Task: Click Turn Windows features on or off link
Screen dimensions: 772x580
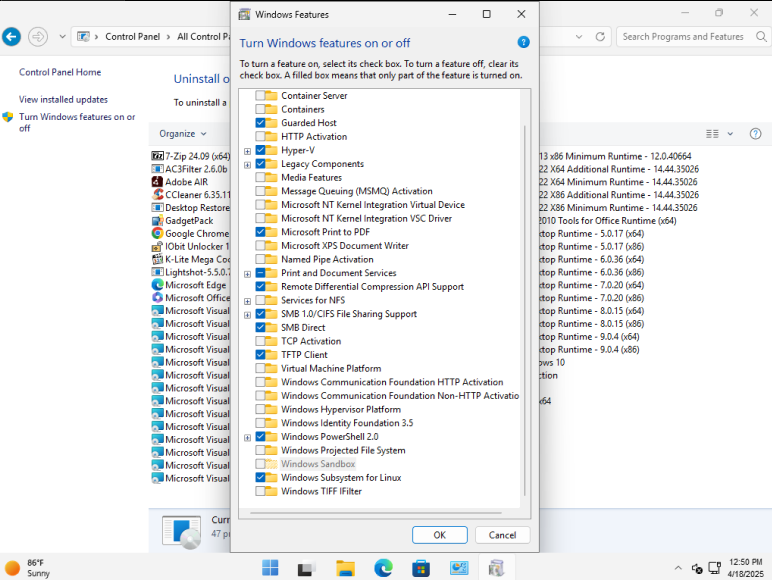Action: [77, 122]
